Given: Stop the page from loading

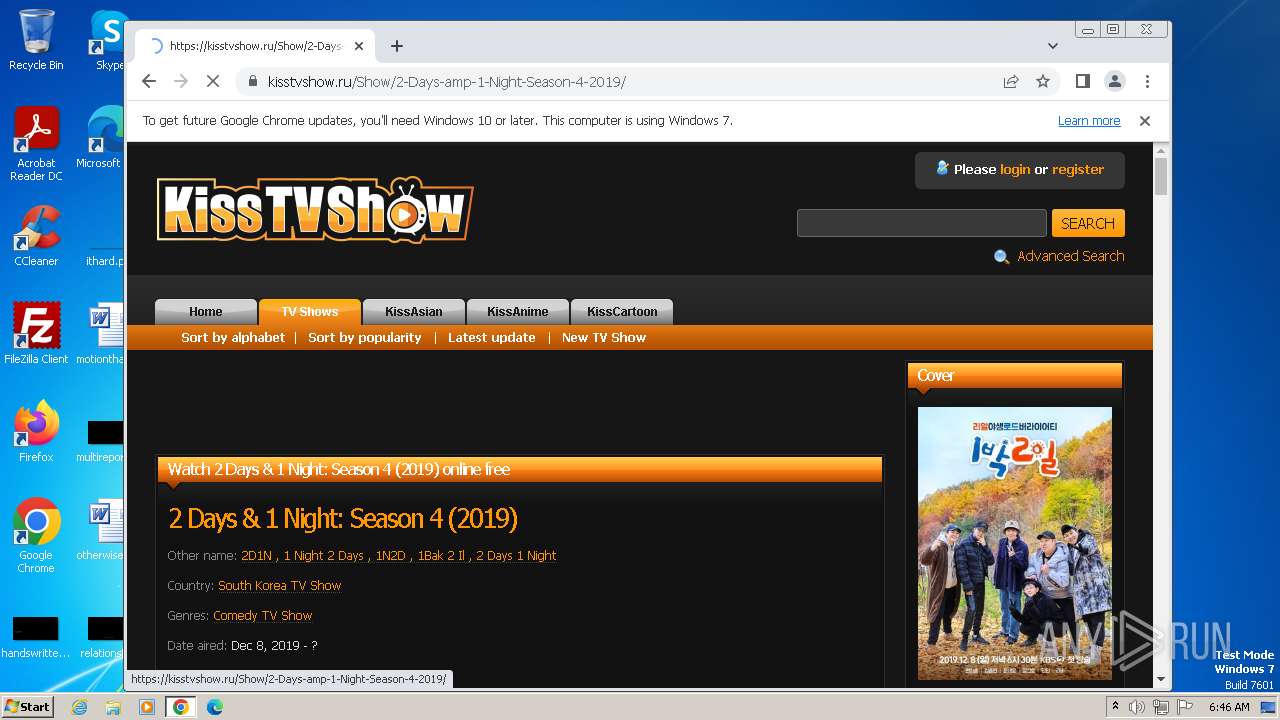Looking at the screenshot, I should [213, 82].
